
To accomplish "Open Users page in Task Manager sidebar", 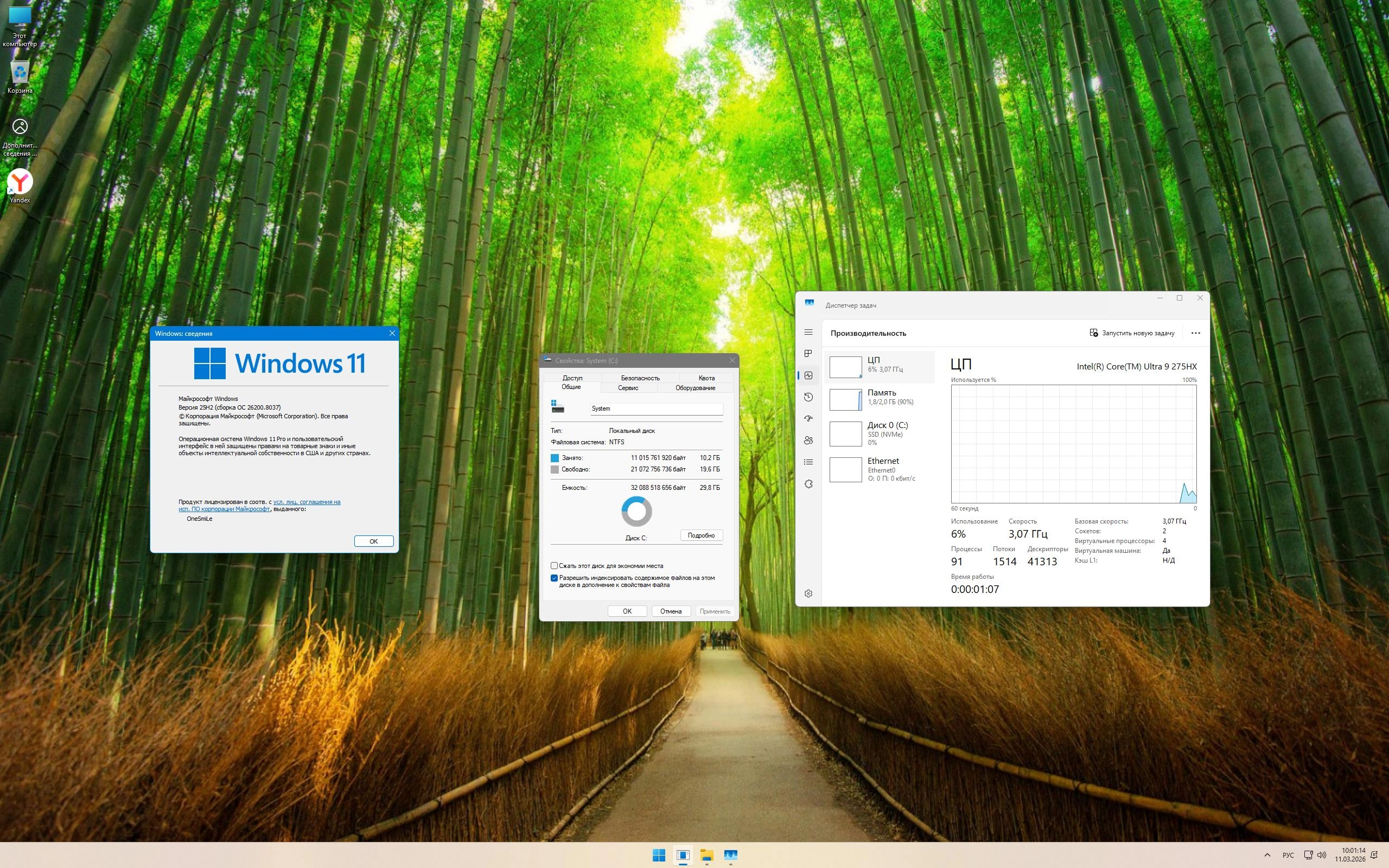I will (x=808, y=441).
